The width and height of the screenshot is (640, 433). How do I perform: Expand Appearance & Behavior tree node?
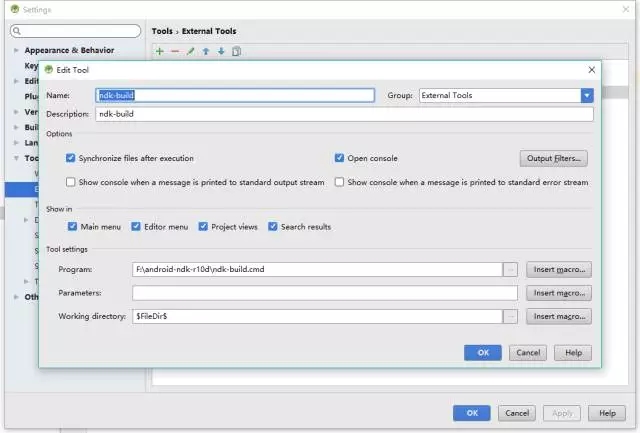16,50
